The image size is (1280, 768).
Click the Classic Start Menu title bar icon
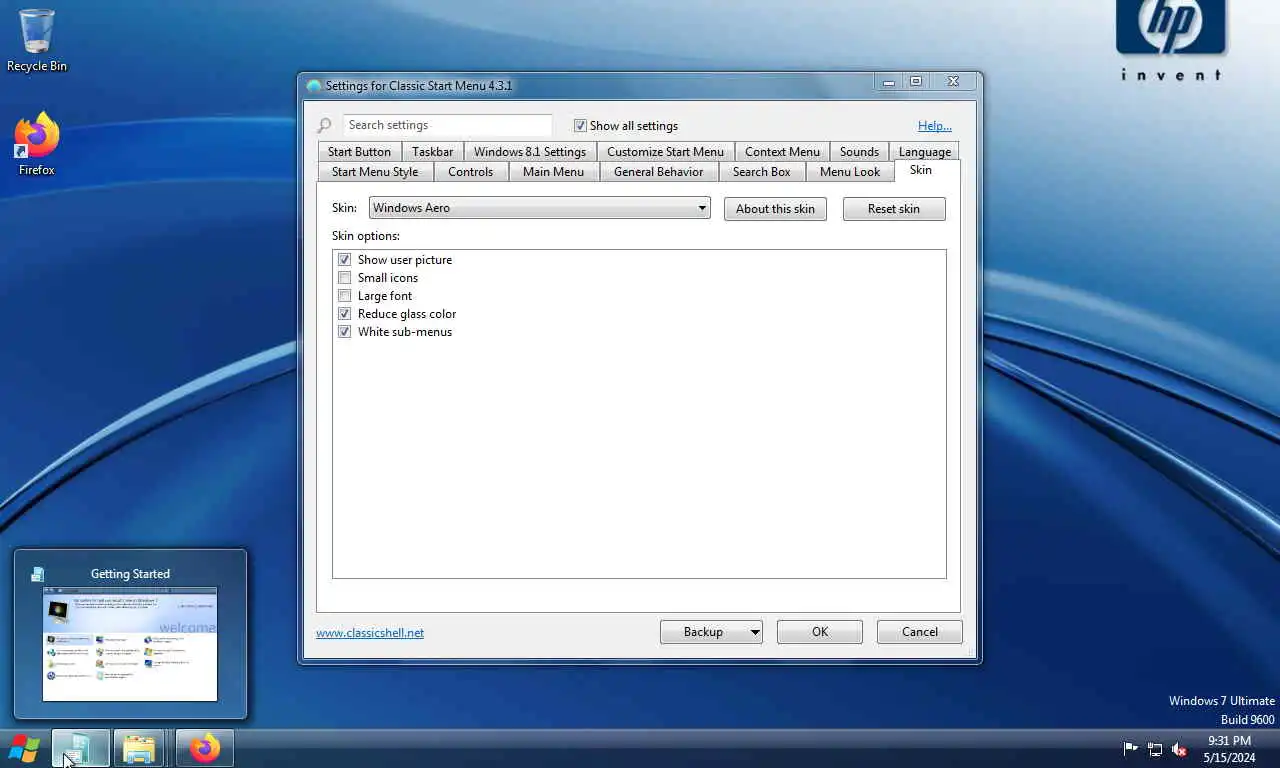tap(314, 86)
